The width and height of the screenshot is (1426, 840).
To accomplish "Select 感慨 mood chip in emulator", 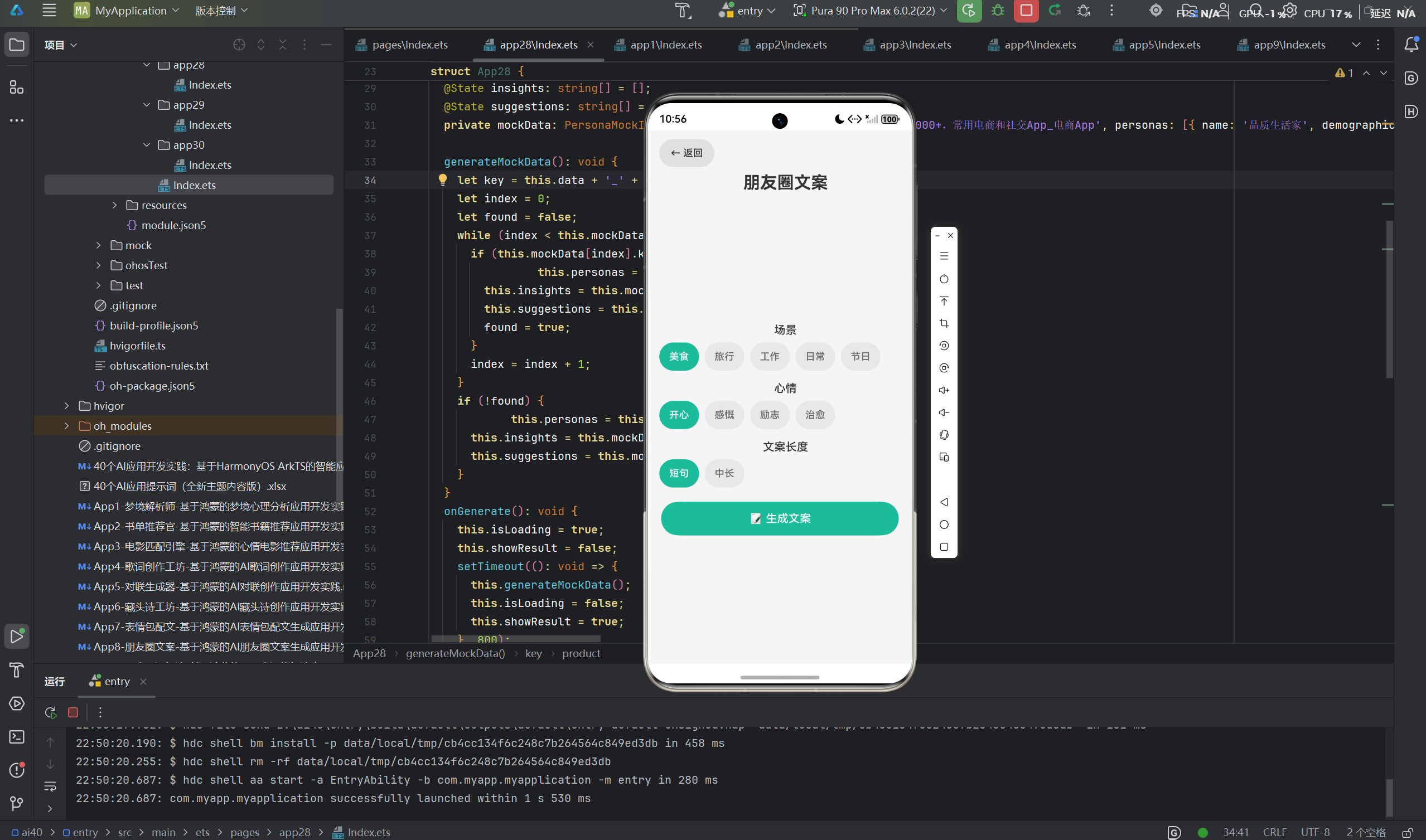I will click(x=724, y=414).
